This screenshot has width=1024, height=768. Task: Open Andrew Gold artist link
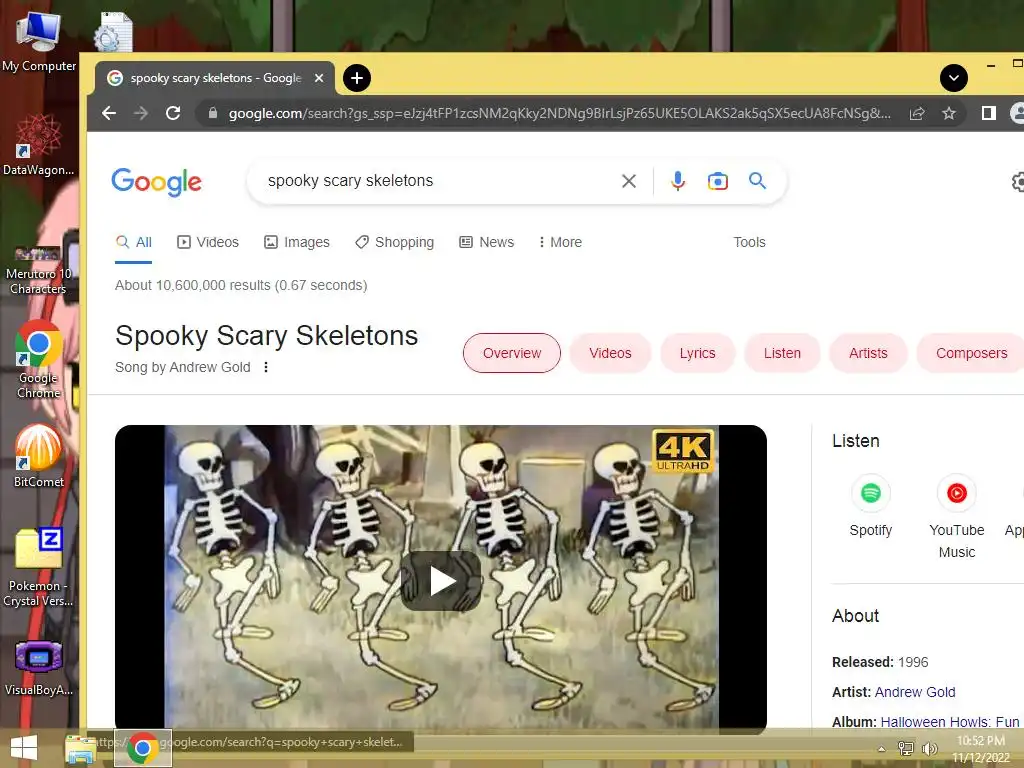[915, 692]
